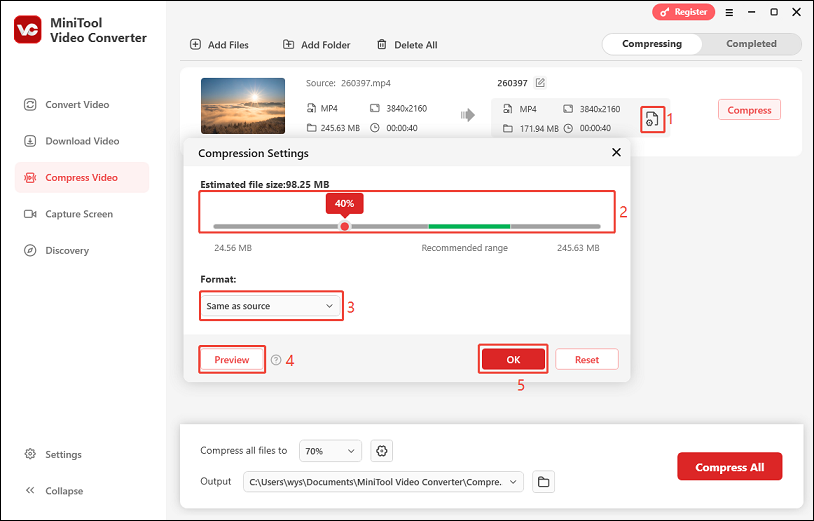Click the help question mark next to Preview

click(276, 360)
